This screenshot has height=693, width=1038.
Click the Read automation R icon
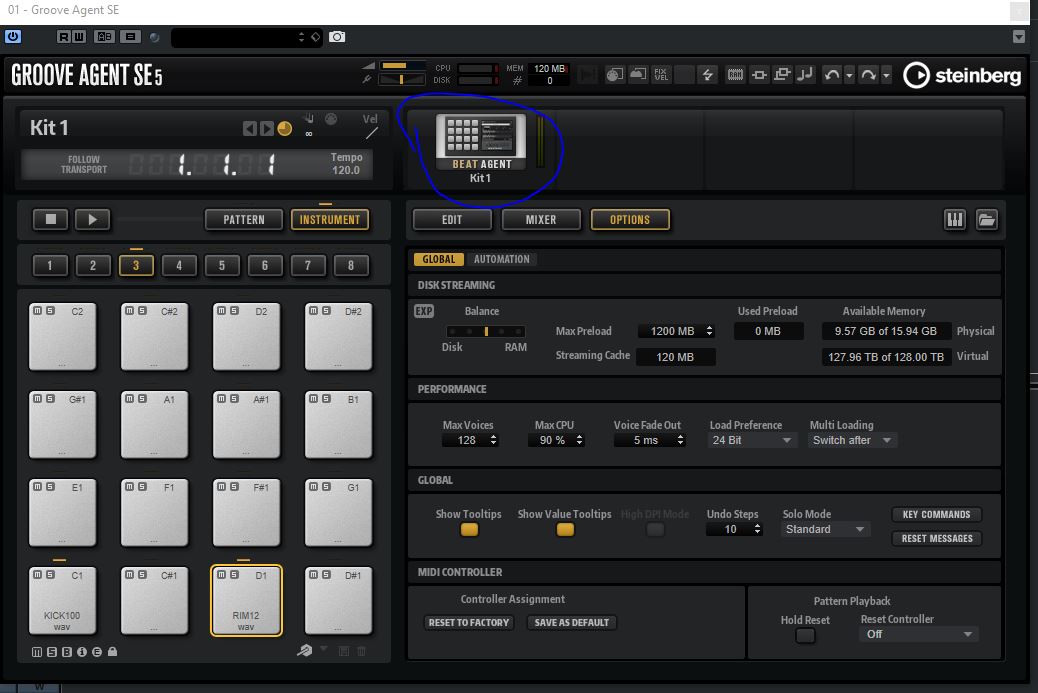[x=64, y=37]
